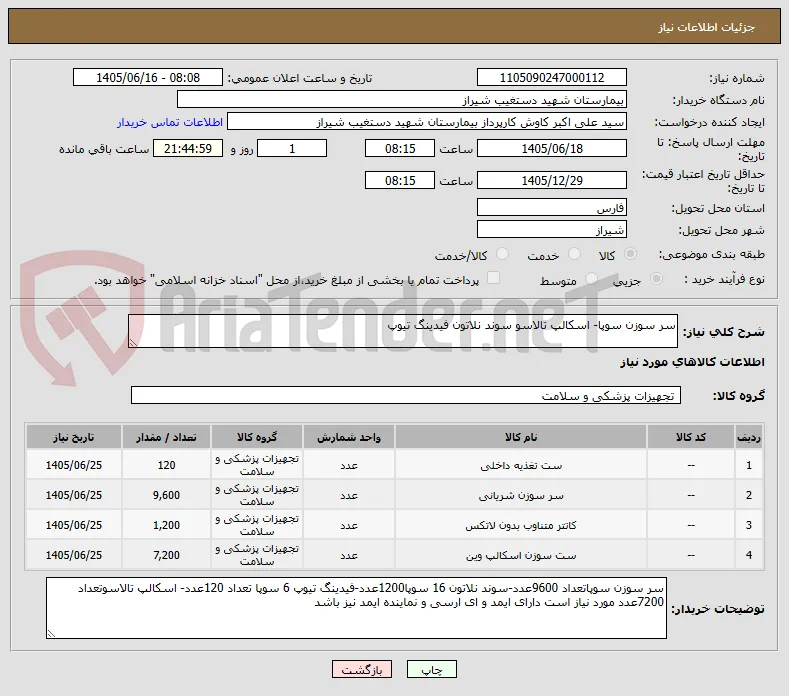The height and width of the screenshot is (696, 789).
Task: Select the جزیی purchase type radio
Action: pos(656,278)
